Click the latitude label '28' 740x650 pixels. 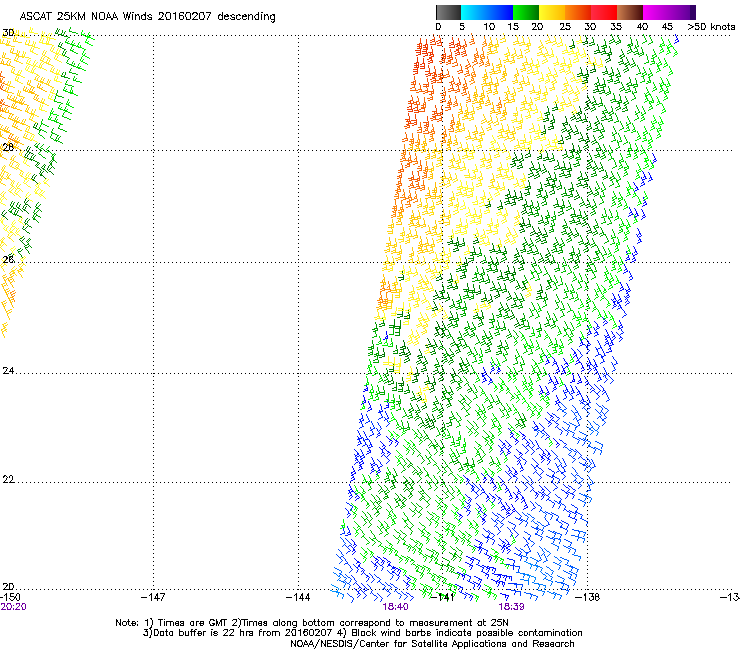8,147
